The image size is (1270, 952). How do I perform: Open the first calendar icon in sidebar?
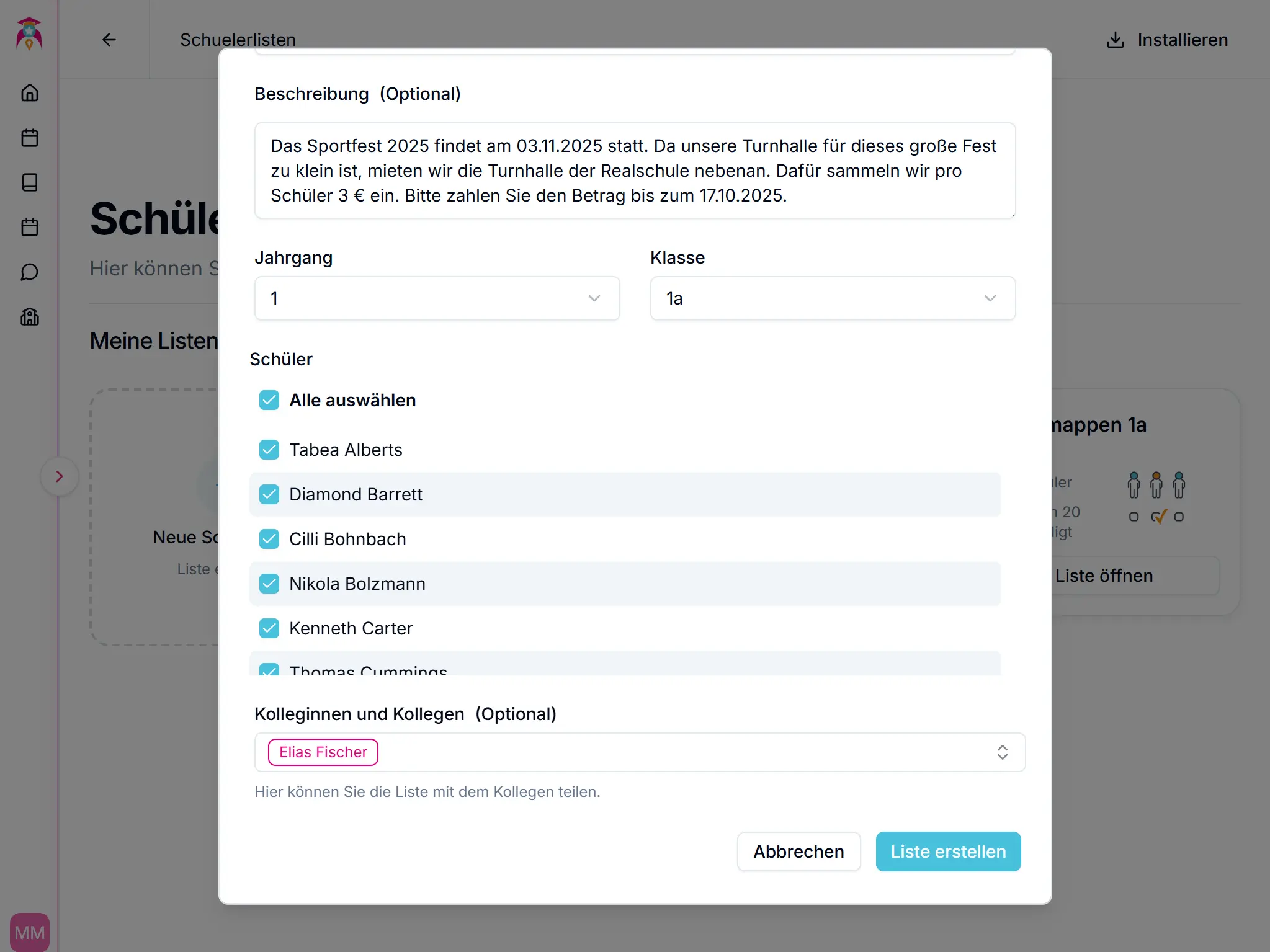30,138
